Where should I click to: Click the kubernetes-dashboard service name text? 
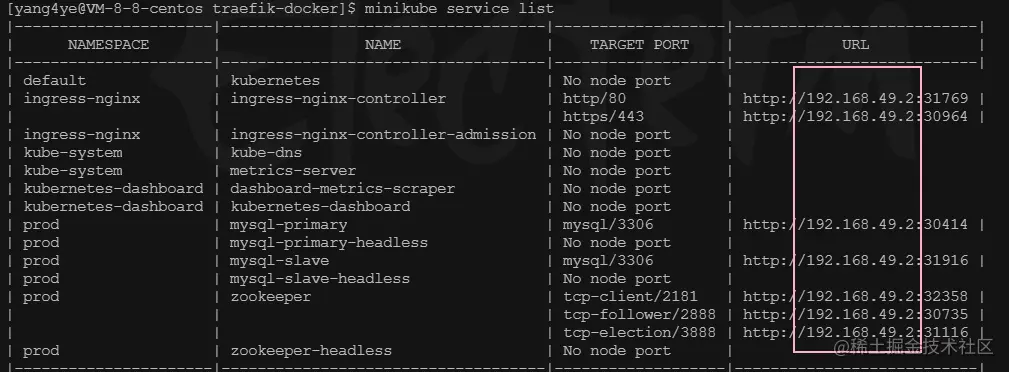320,207
